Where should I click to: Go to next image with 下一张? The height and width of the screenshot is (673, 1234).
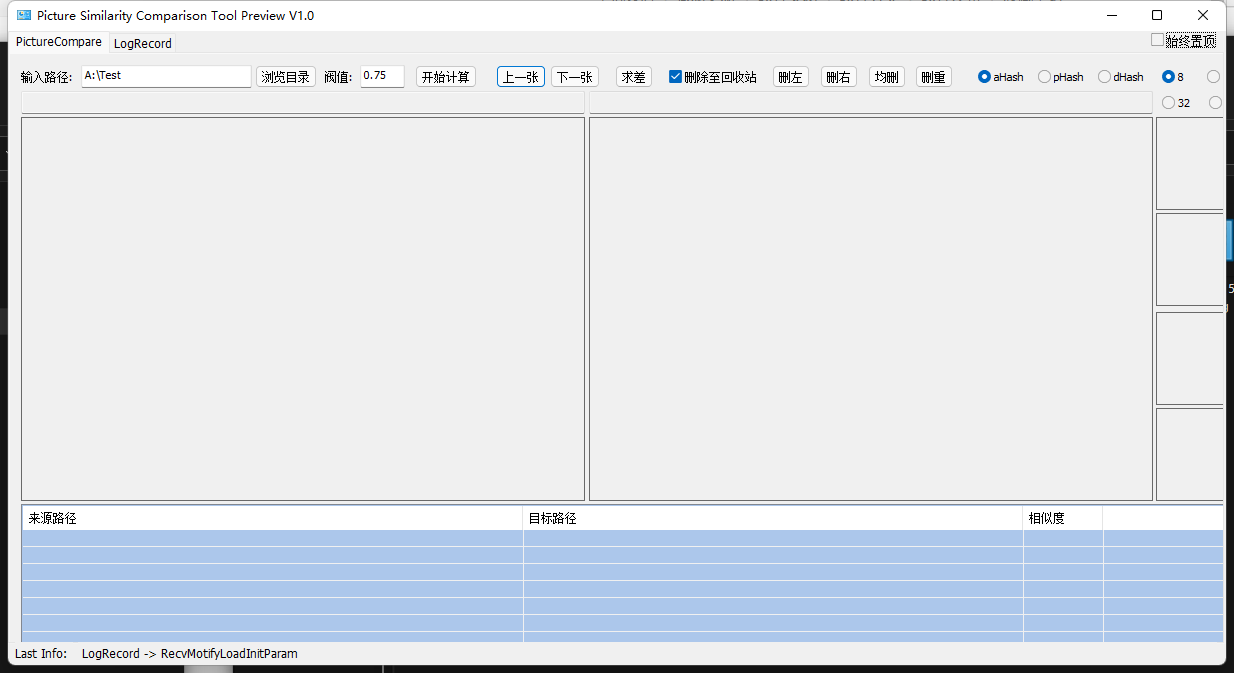pyautogui.click(x=575, y=77)
